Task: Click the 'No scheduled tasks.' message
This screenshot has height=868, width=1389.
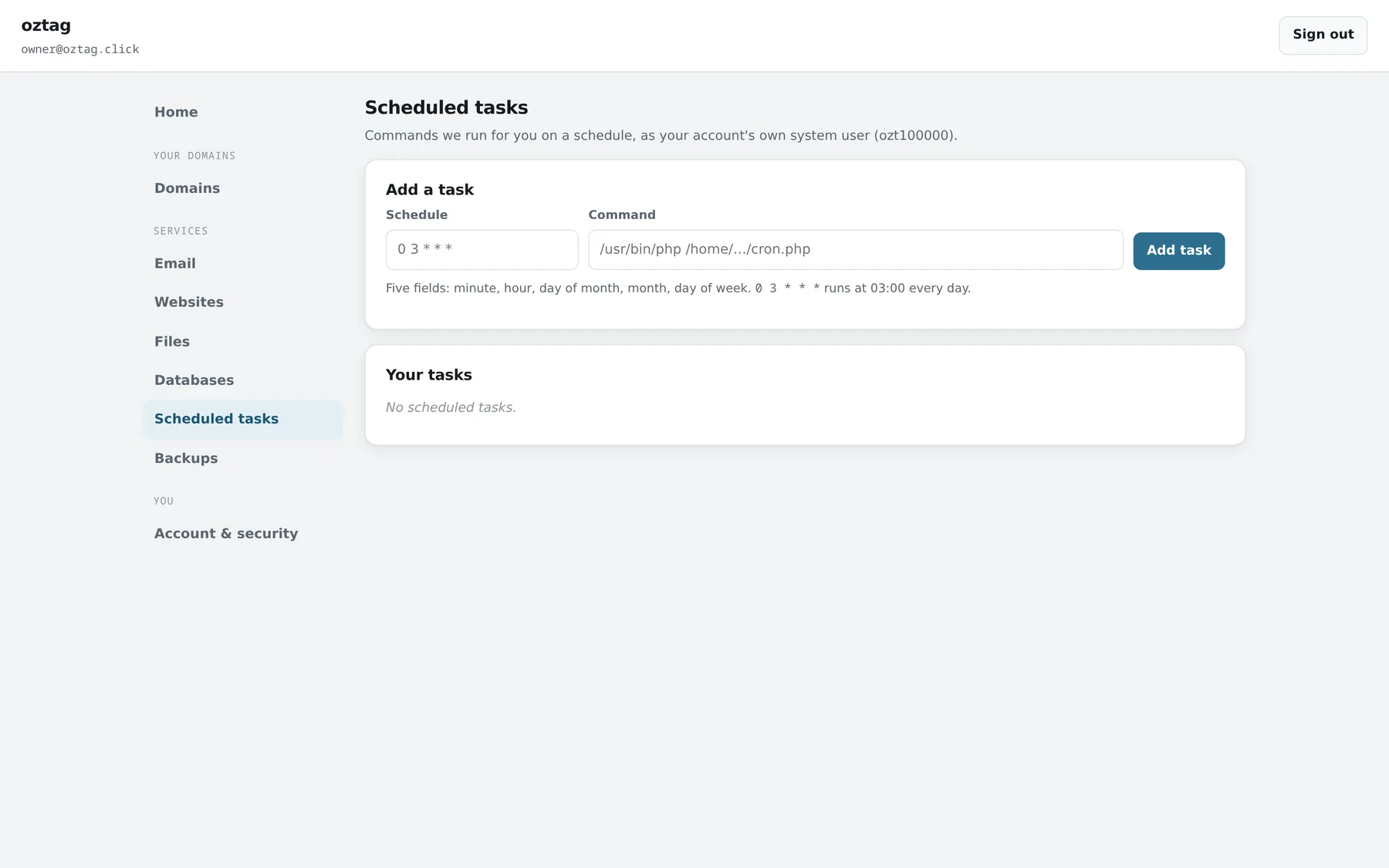Action: pos(451,407)
